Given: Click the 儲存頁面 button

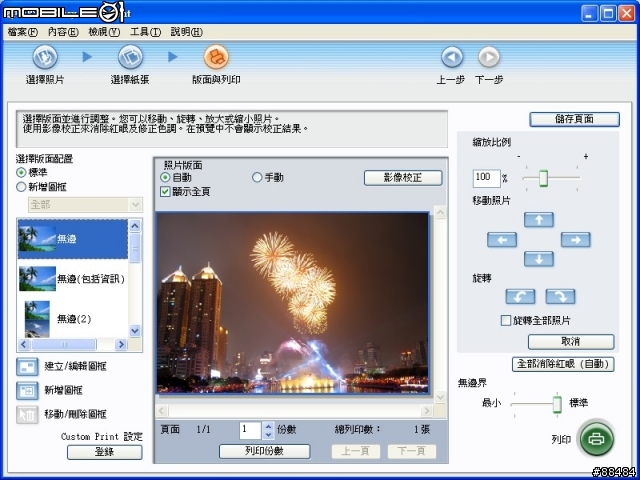Looking at the screenshot, I should (x=574, y=119).
